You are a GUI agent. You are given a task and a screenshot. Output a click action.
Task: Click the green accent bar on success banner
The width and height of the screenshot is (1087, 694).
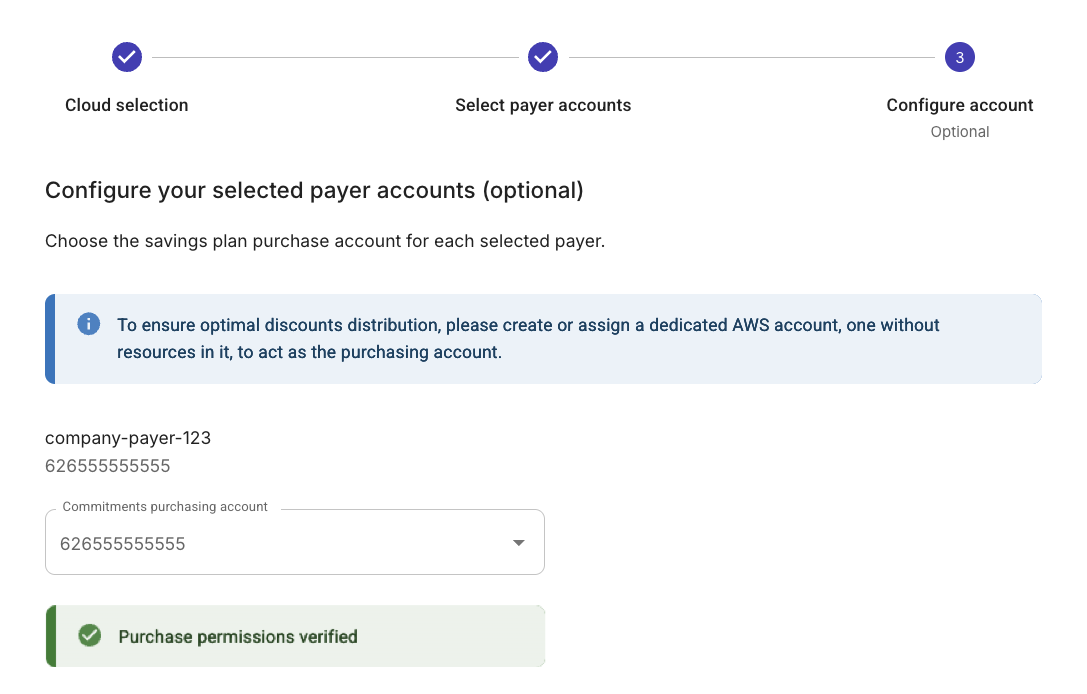pyautogui.click(x=48, y=635)
